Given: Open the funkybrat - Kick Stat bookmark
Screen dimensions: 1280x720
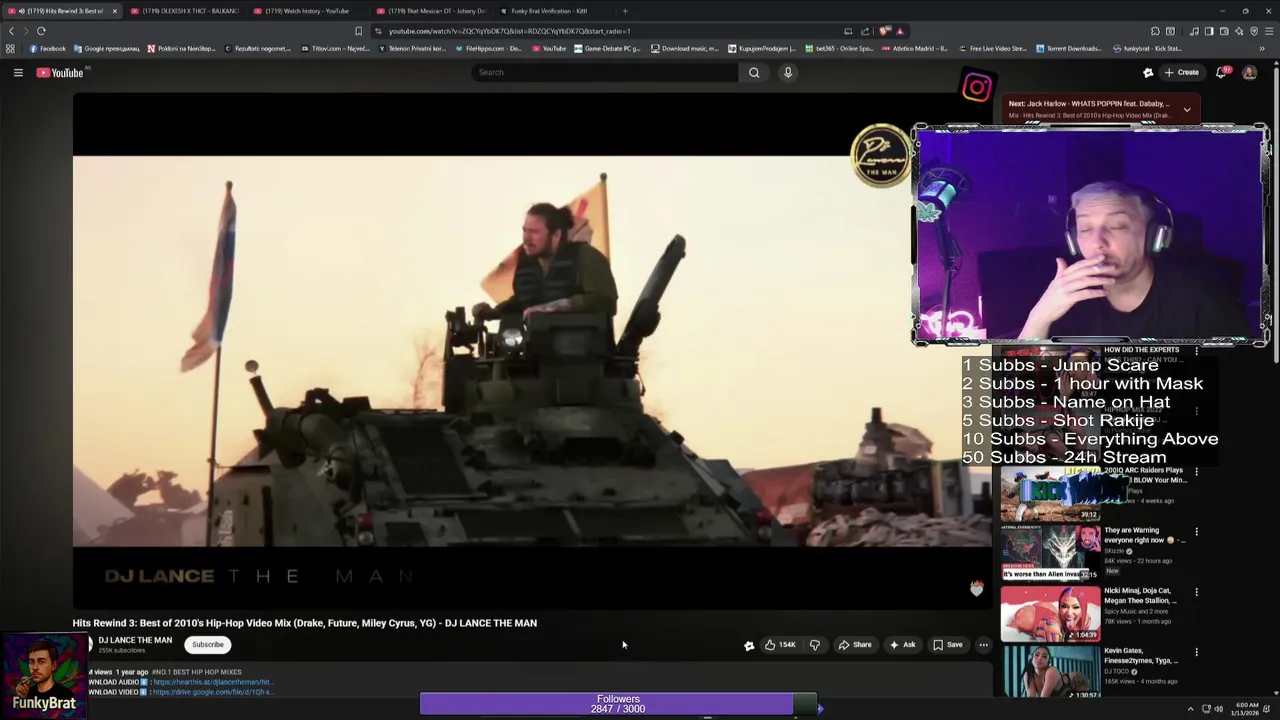Looking at the screenshot, I should click(x=1148, y=48).
